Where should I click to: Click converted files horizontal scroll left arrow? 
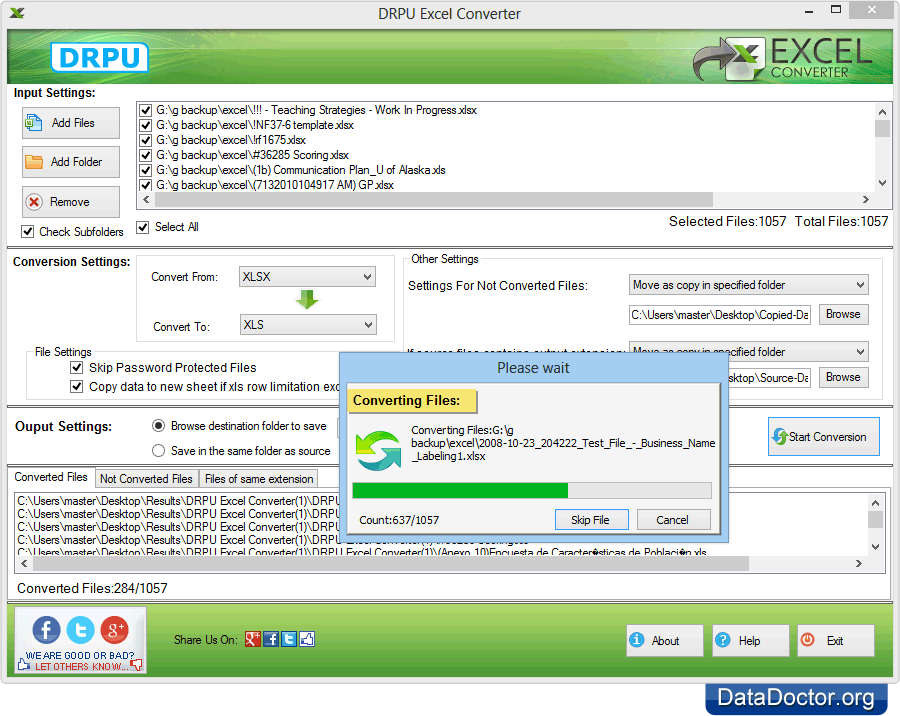pyautogui.click(x=24, y=564)
